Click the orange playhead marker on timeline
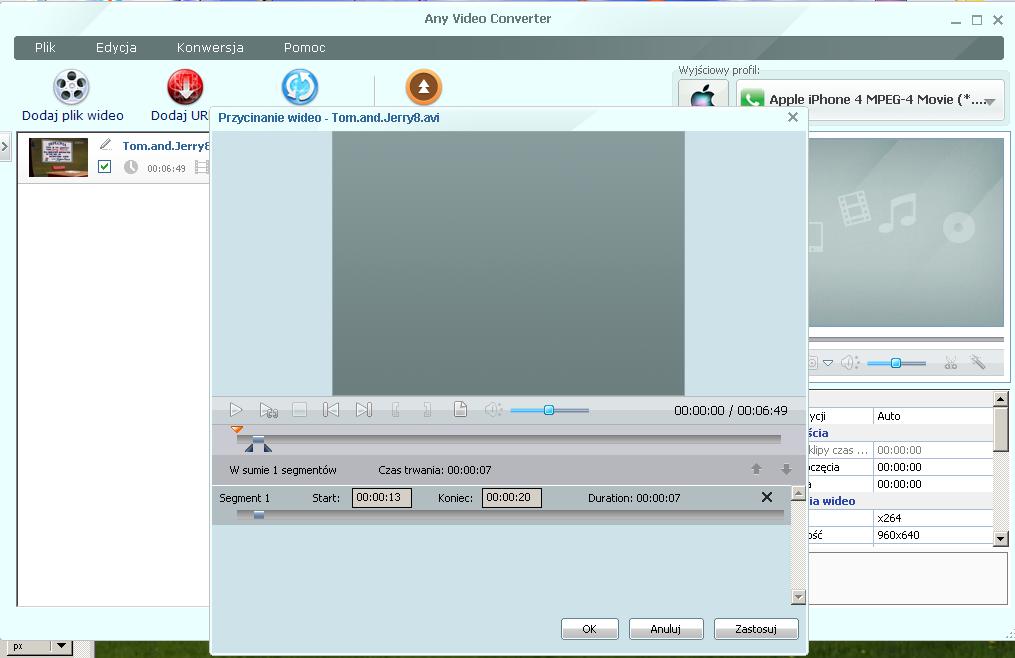This screenshot has width=1015, height=658. point(237,429)
